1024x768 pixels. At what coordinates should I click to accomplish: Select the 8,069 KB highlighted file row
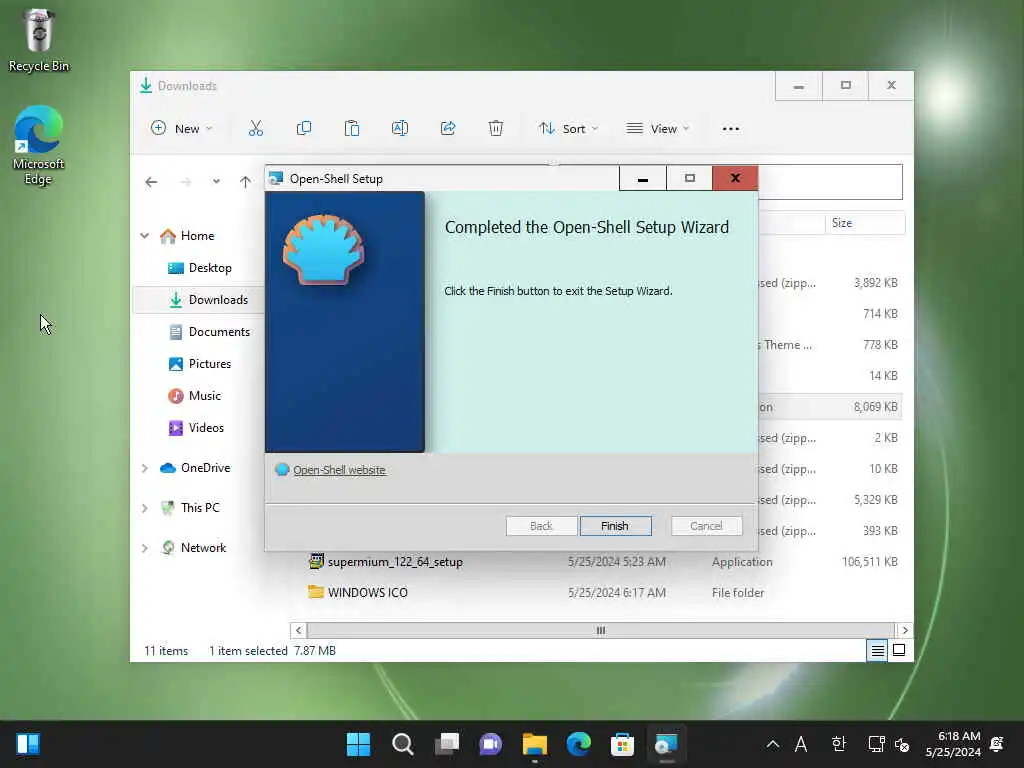pos(829,407)
